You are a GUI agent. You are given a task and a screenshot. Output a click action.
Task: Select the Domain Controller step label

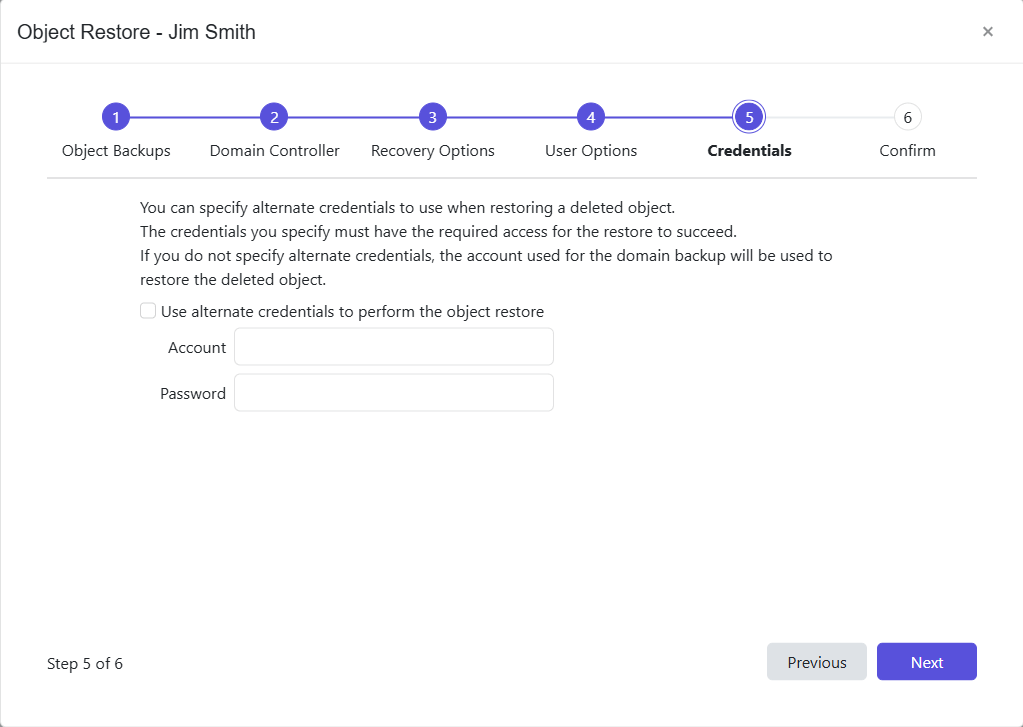(x=274, y=151)
